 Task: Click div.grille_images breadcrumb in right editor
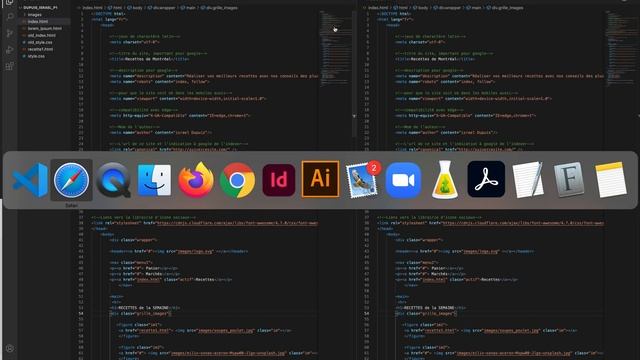(507, 7)
